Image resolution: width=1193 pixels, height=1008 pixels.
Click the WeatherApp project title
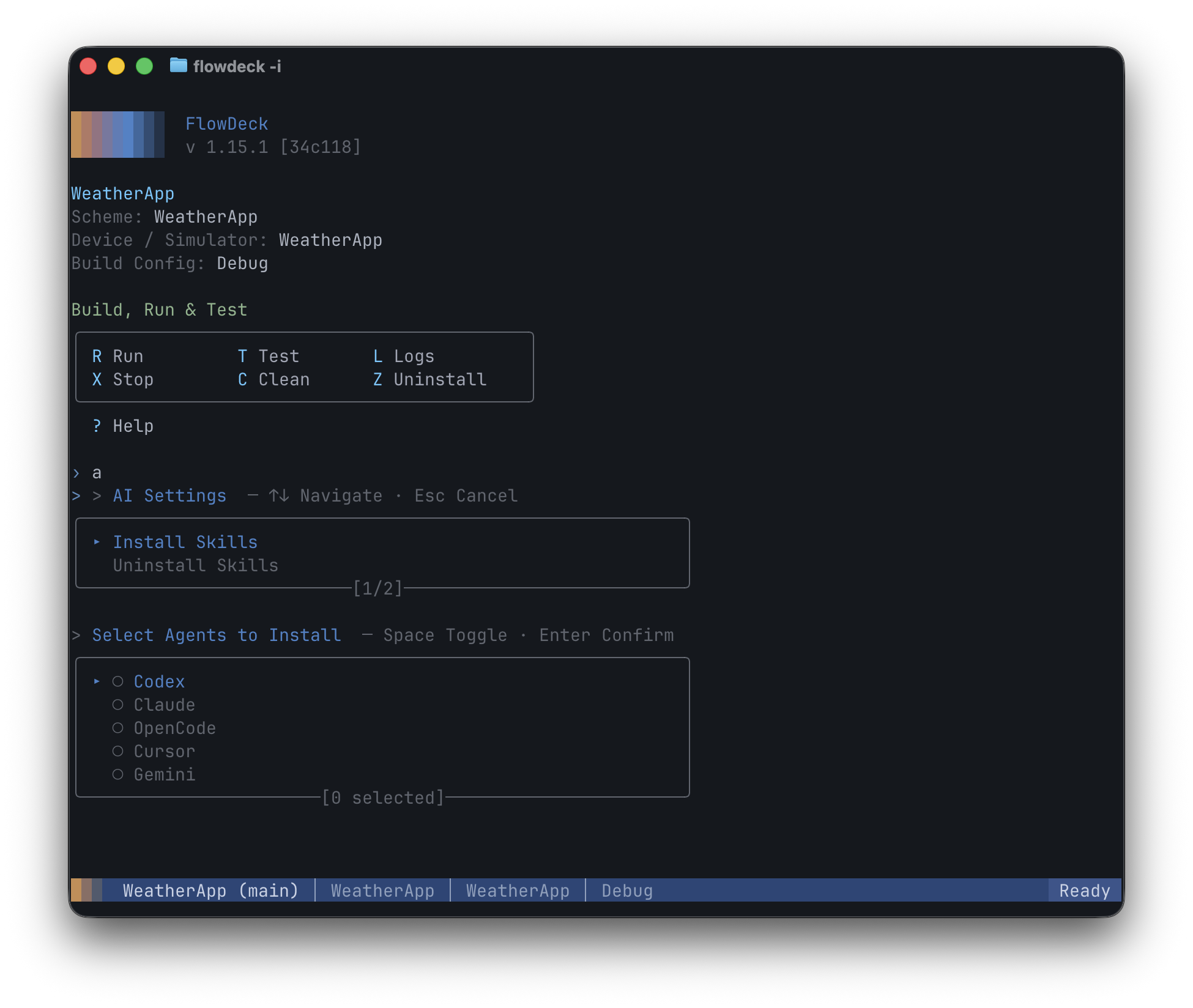coord(123,194)
